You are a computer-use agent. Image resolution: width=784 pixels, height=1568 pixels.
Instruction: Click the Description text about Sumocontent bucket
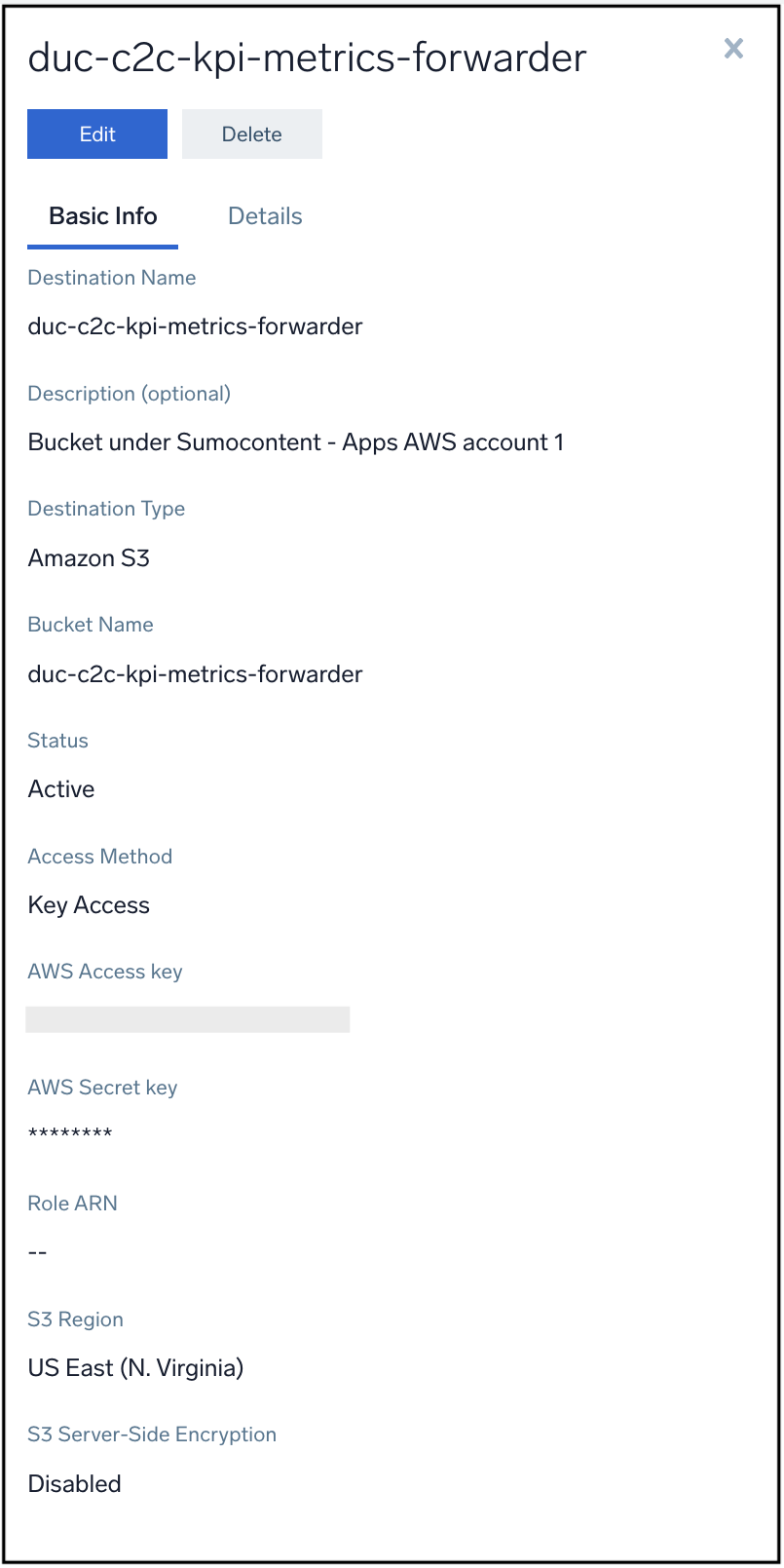295,442
